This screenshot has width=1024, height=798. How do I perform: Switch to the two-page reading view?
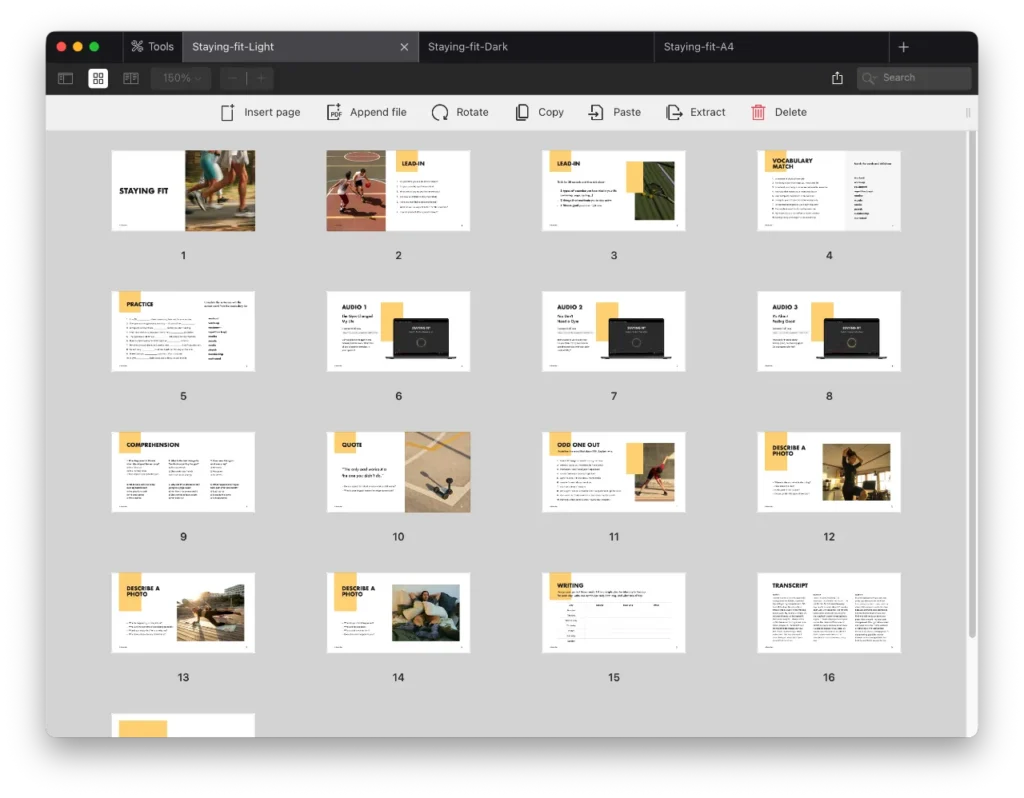tap(131, 78)
